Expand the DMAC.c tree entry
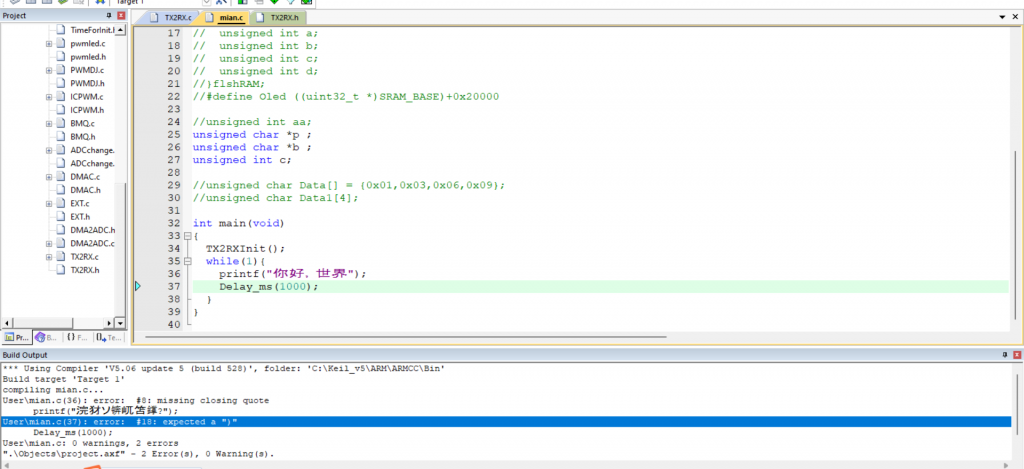The width and height of the screenshot is (1024, 469). point(49,176)
